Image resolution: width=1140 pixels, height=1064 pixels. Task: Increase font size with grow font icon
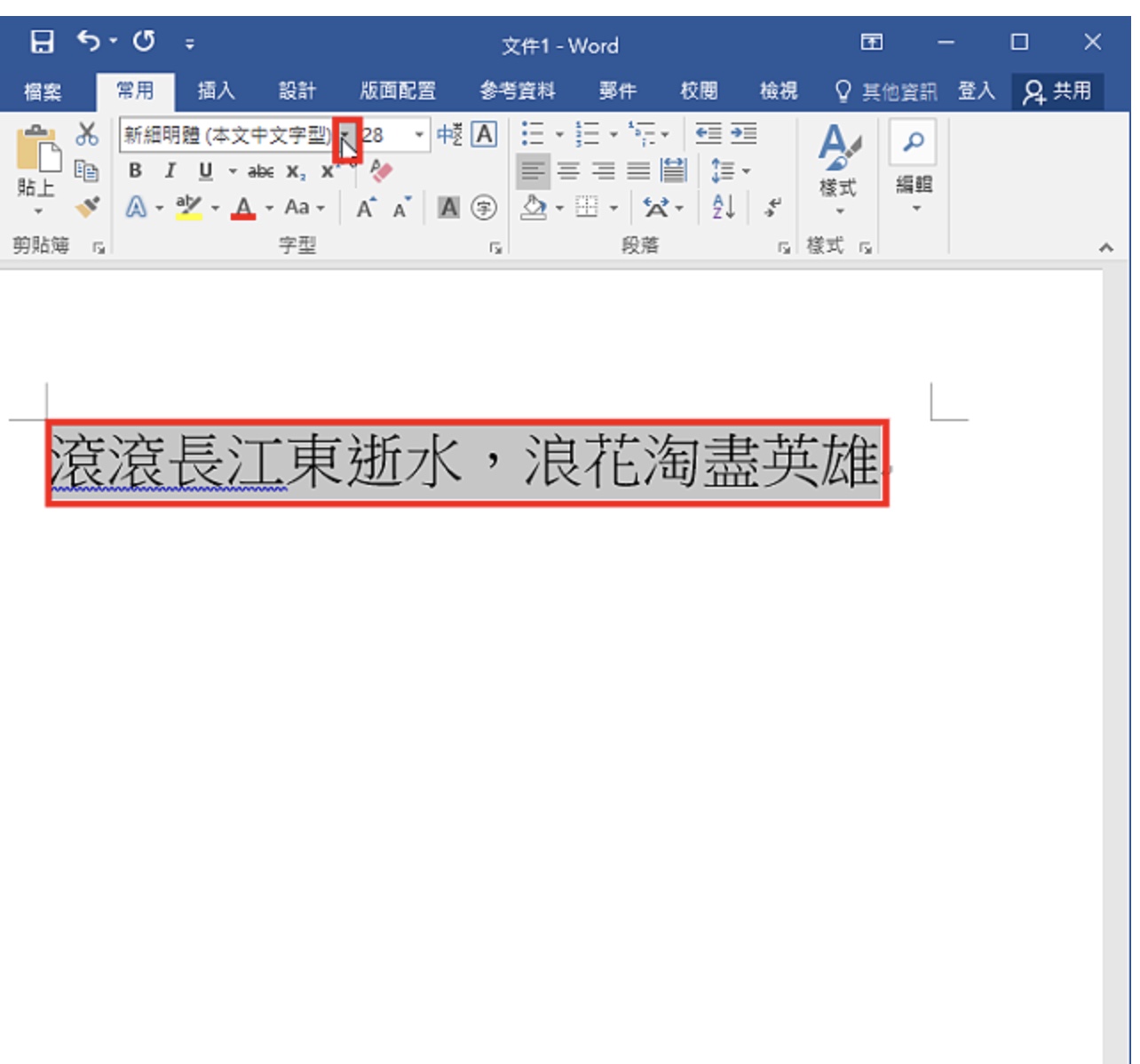click(x=366, y=208)
